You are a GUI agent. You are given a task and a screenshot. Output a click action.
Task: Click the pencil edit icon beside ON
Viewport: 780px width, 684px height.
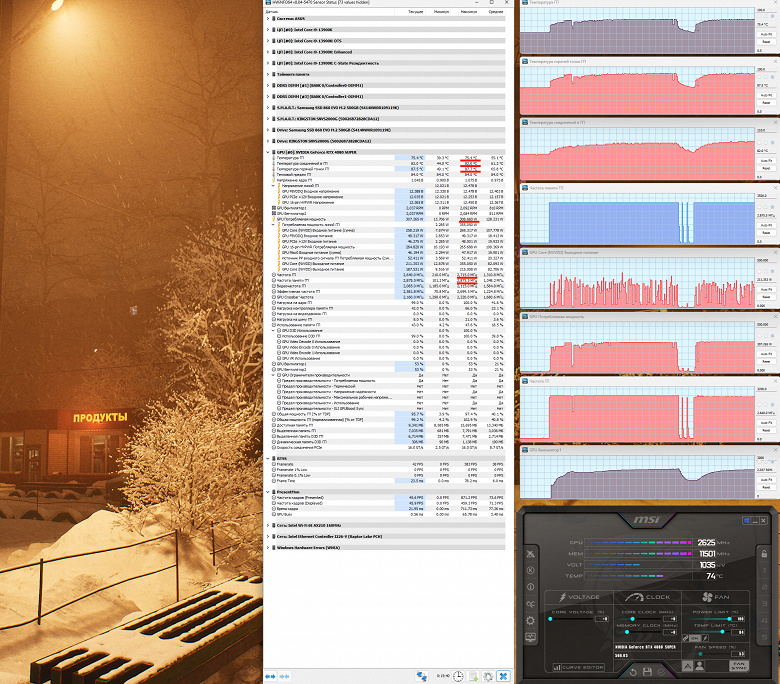pyautogui.click(x=705, y=638)
